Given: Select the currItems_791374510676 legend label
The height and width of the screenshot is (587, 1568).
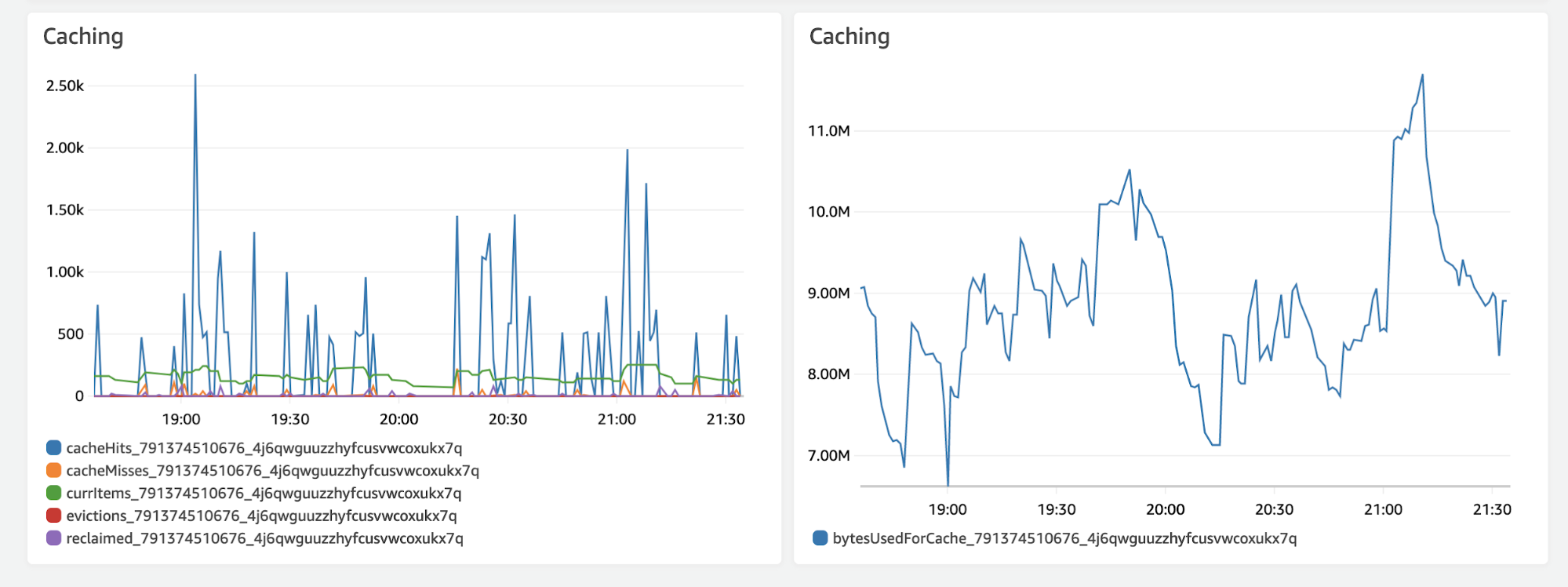Looking at the screenshot, I should [x=264, y=493].
